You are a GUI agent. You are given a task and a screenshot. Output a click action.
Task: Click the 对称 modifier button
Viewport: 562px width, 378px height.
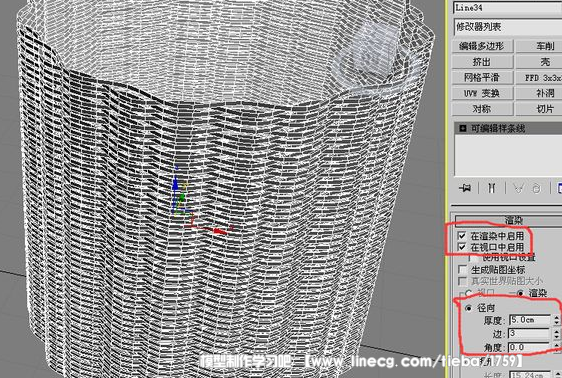[x=482, y=109]
